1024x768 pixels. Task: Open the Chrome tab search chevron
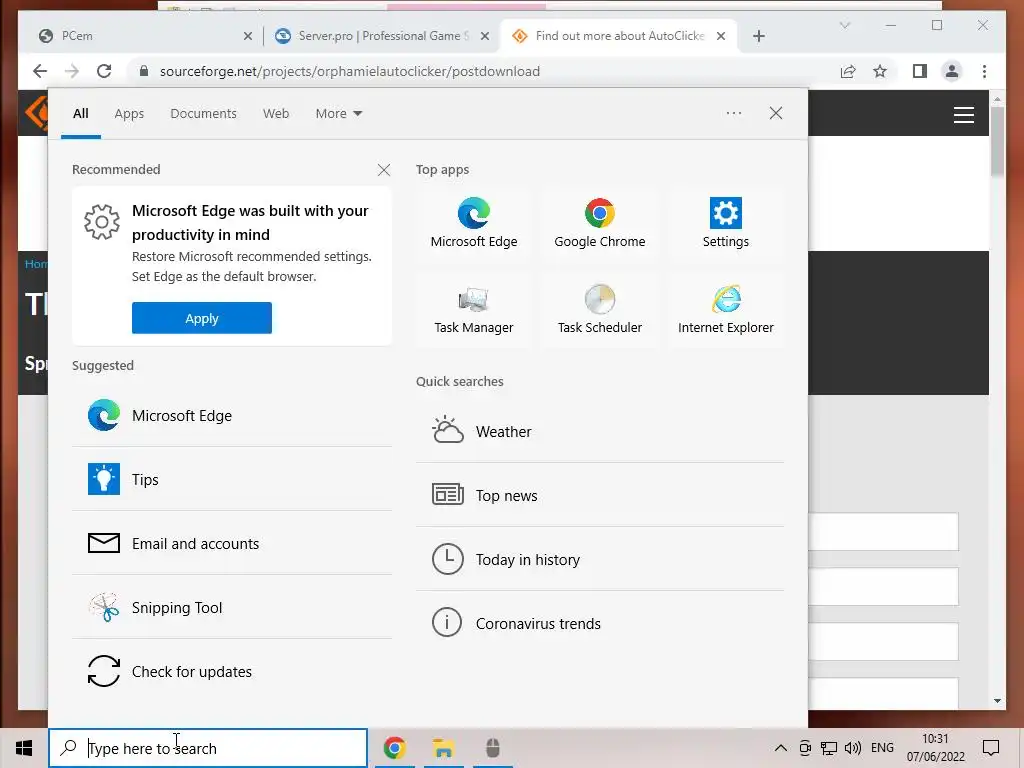click(x=844, y=25)
